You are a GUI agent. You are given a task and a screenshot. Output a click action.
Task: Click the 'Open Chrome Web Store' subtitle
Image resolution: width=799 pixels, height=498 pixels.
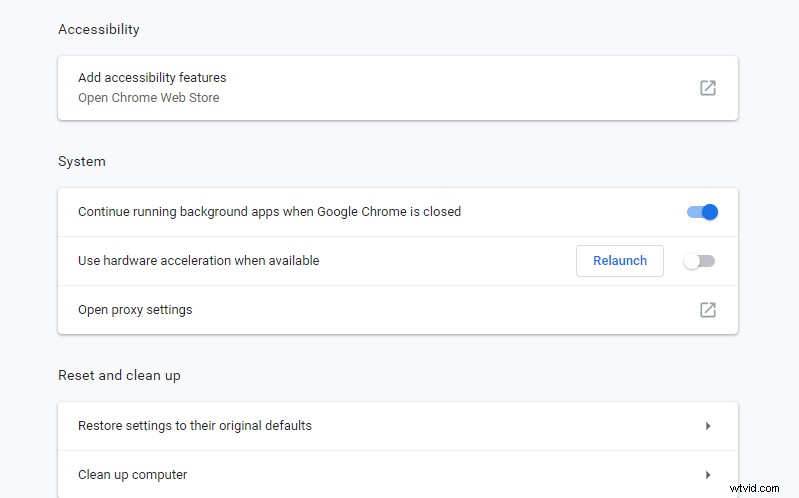(148, 97)
